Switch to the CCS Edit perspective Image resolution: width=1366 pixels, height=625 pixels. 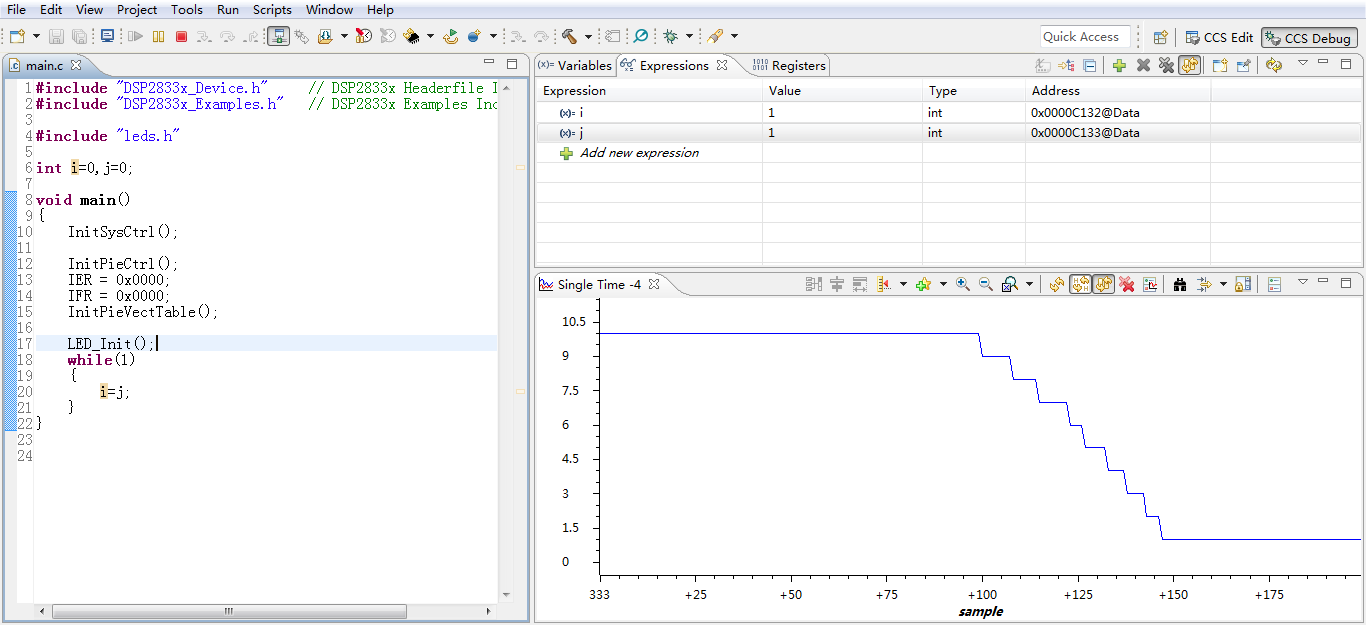1219,37
